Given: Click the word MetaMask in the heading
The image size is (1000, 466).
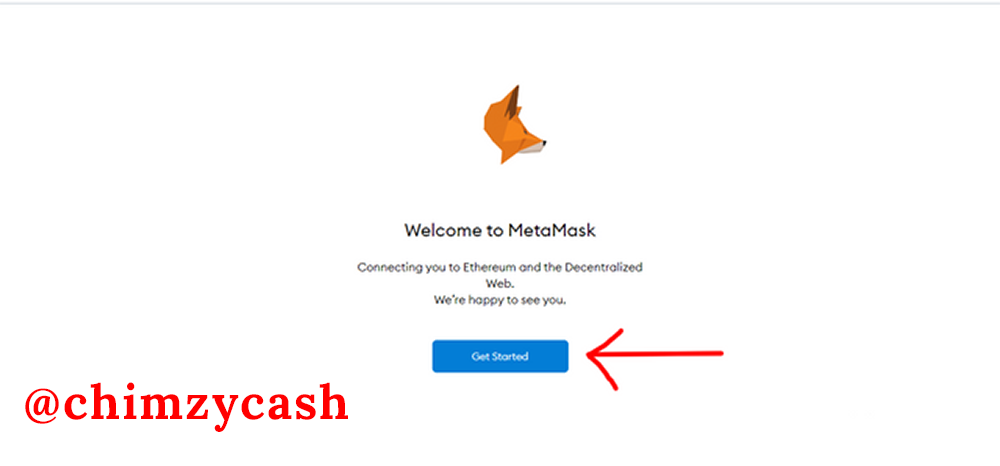Looking at the screenshot, I should pyautogui.click(x=552, y=230).
